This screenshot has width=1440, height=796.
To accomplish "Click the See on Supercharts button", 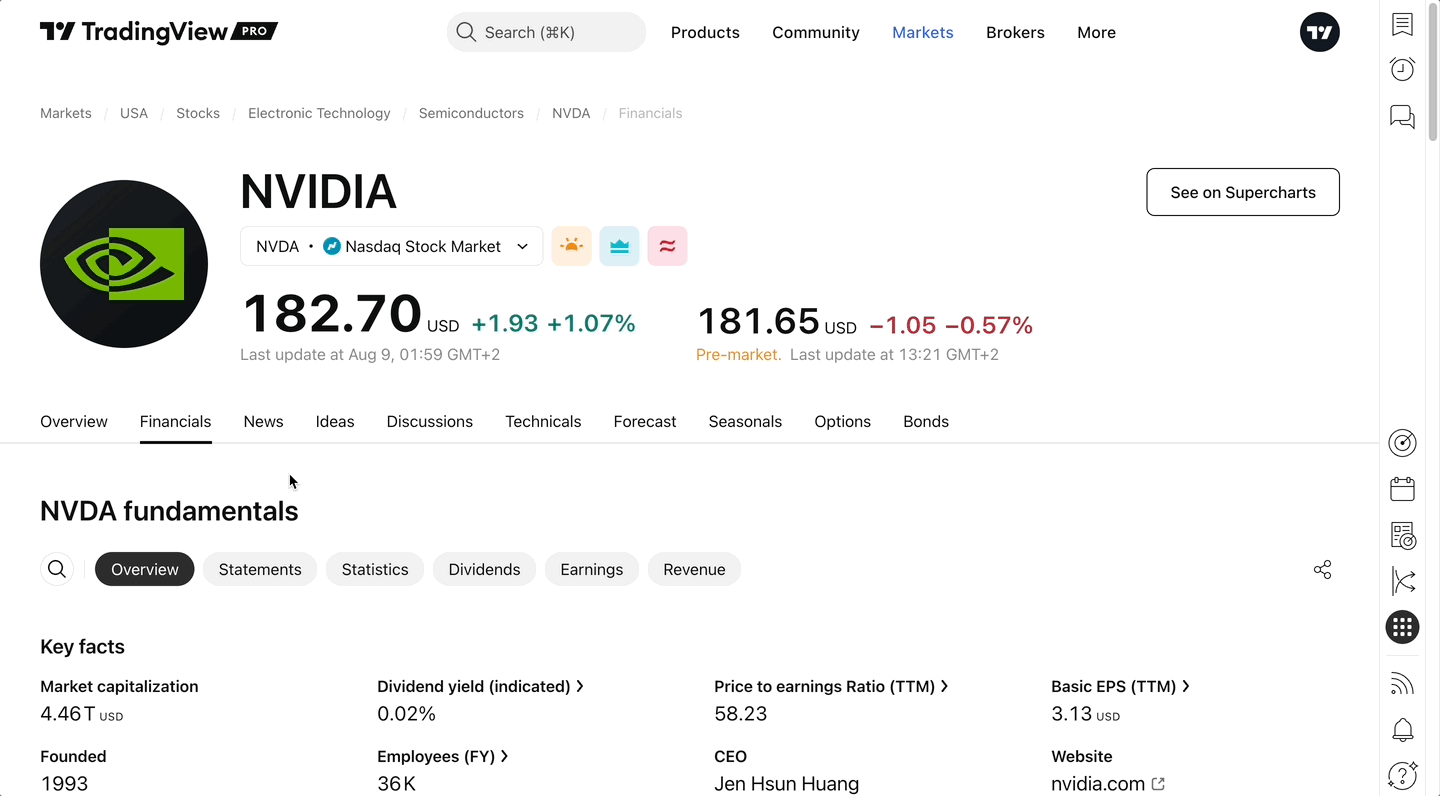I will point(1243,192).
